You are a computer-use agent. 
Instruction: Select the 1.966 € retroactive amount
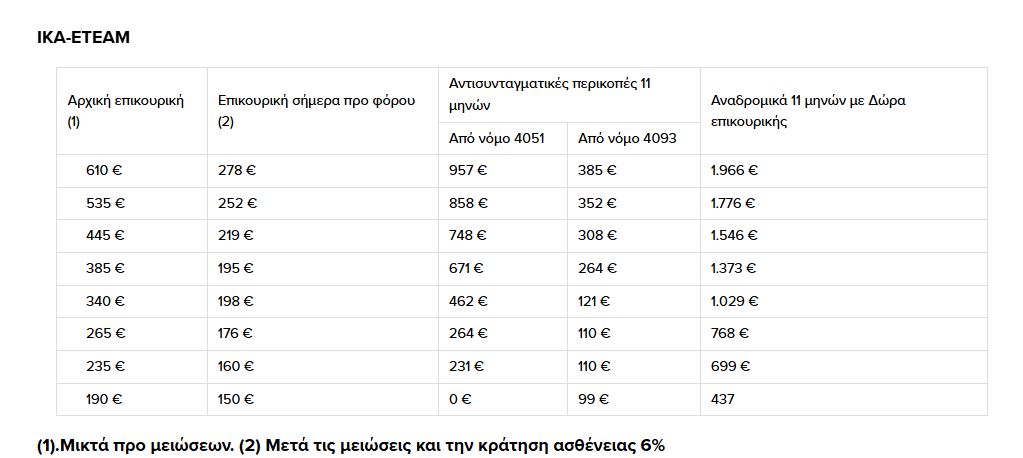(734, 171)
